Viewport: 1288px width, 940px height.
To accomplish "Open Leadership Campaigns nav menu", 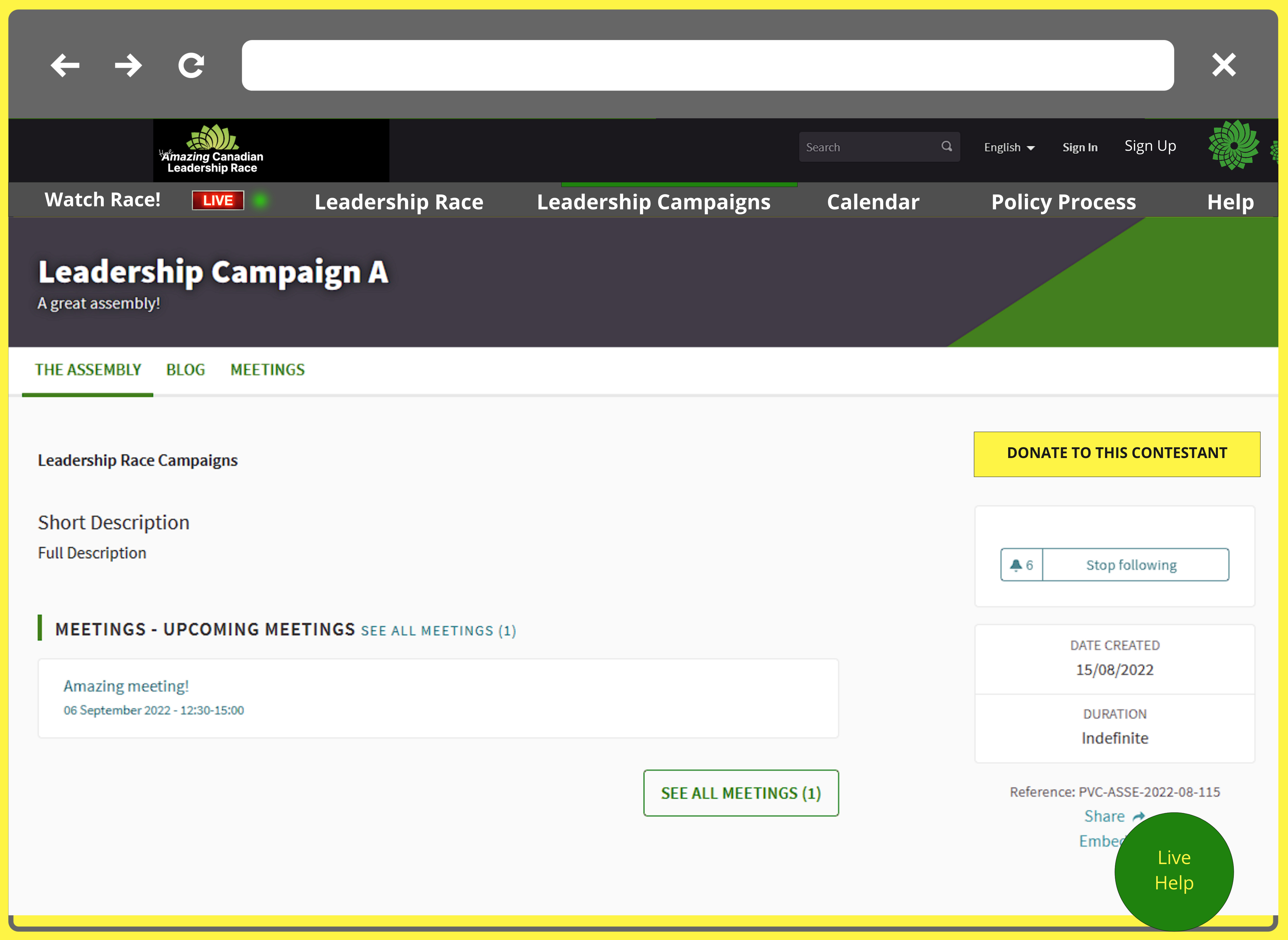I will (x=653, y=202).
